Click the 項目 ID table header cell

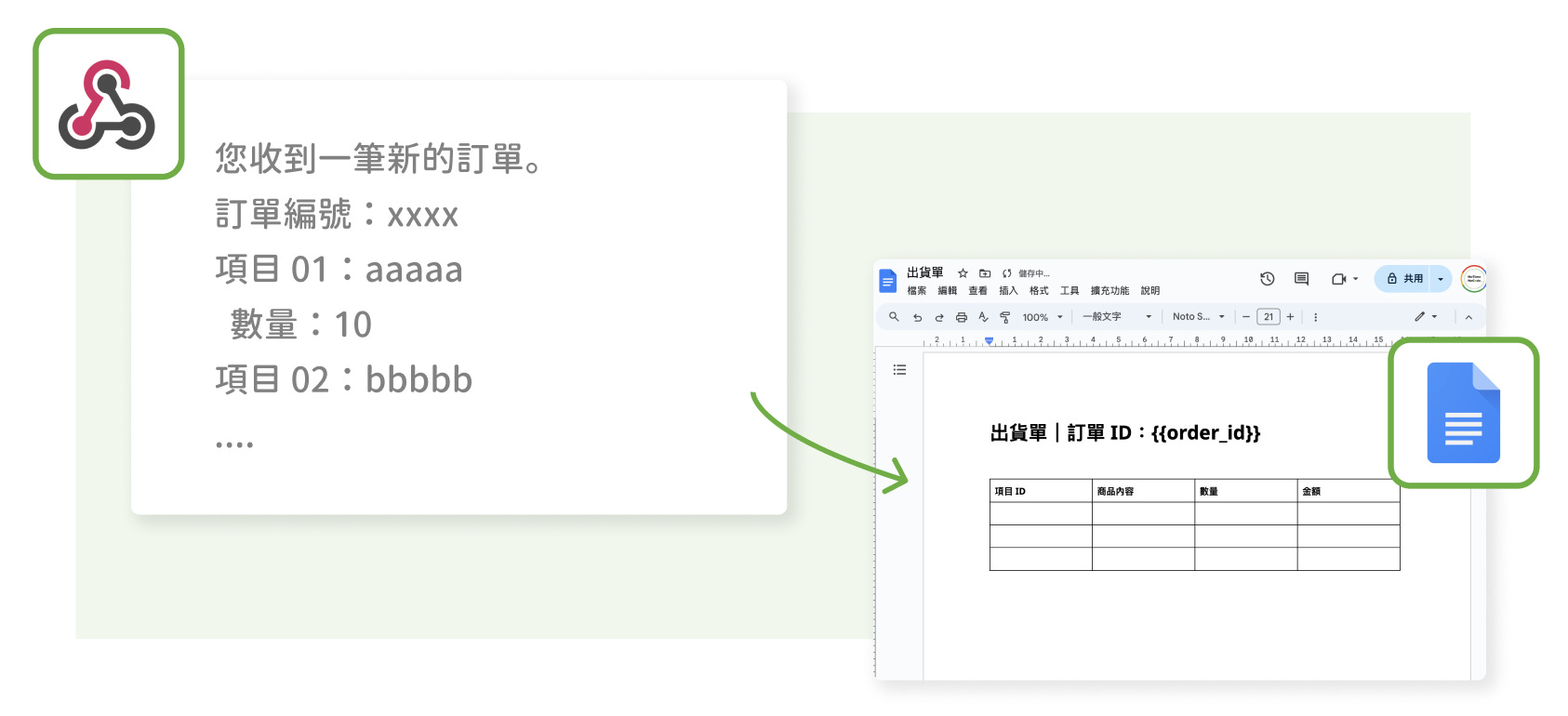click(x=1041, y=491)
